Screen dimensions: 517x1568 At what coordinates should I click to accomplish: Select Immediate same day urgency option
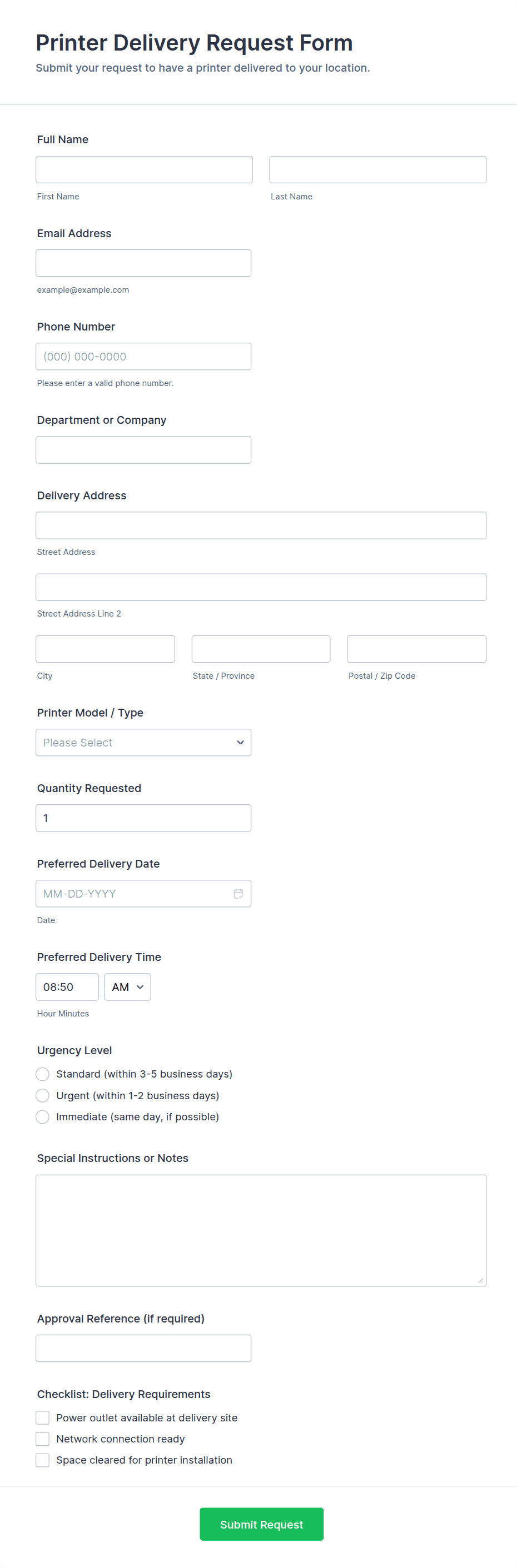click(43, 1117)
